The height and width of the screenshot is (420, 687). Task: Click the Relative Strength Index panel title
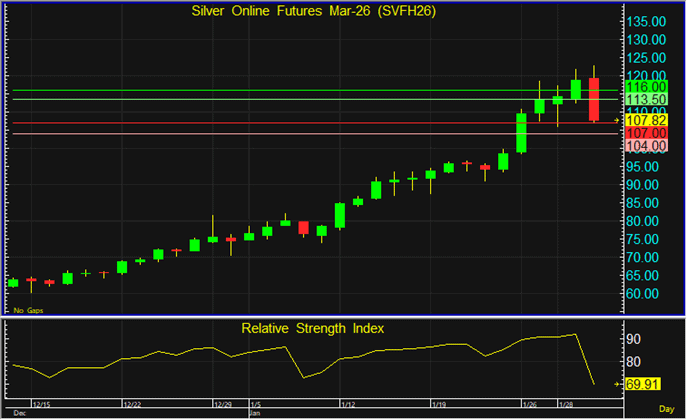[x=311, y=327]
